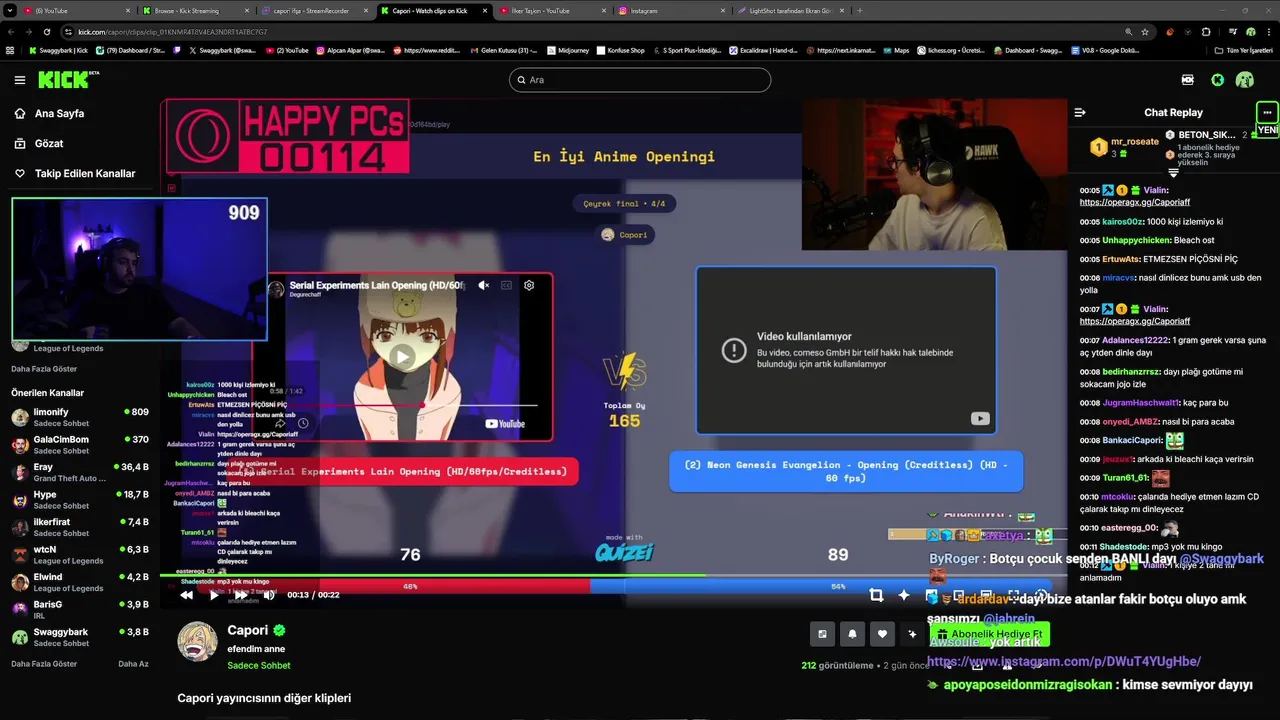Click the YouTube logo on Lain video
The width and height of the screenshot is (1280, 720).
(505, 424)
